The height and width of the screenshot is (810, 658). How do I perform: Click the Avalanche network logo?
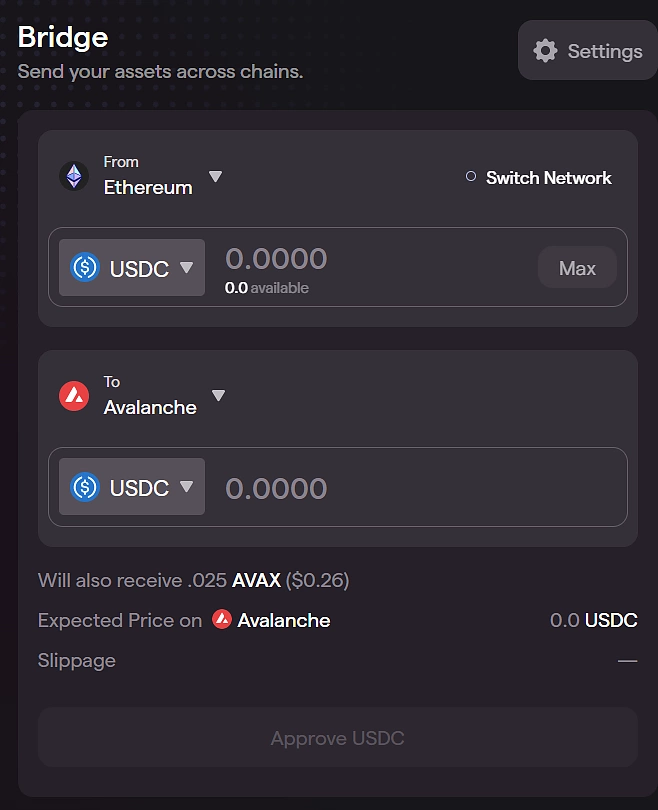[x=72, y=395]
